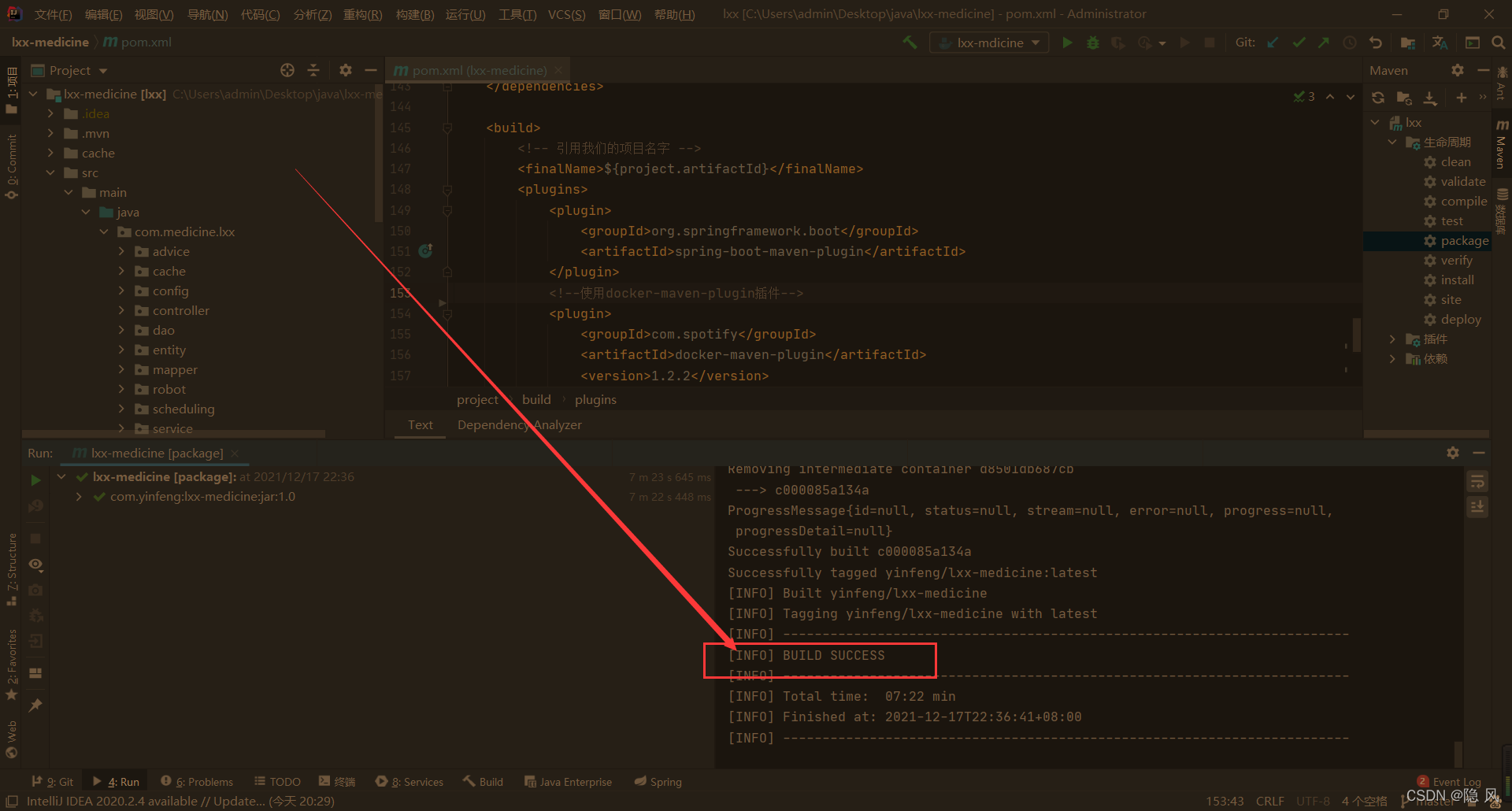
Task: Select Maven clean lifecycle goal
Action: pos(1455,161)
